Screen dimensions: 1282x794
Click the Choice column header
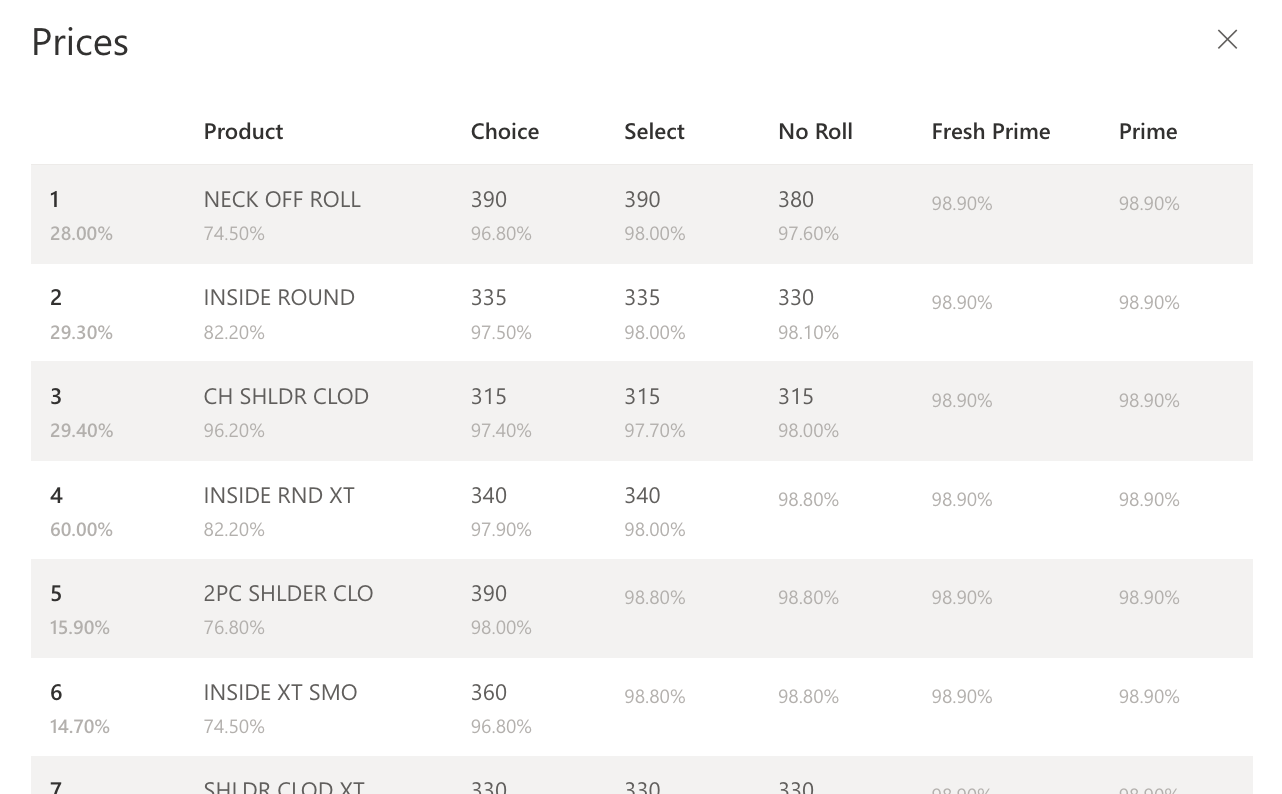click(x=505, y=132)
